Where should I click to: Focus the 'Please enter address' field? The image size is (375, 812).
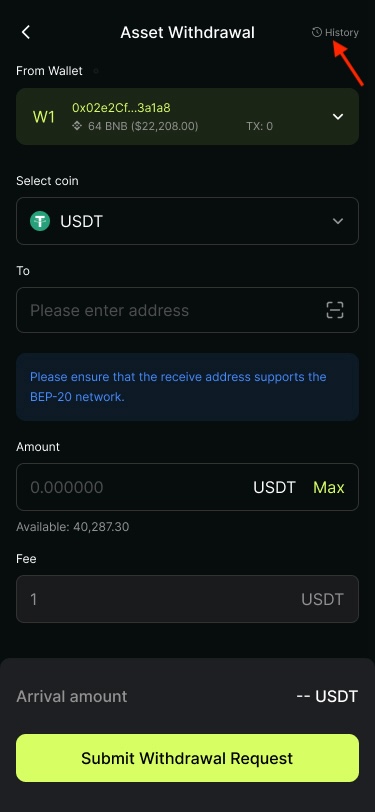pos(188,310)
